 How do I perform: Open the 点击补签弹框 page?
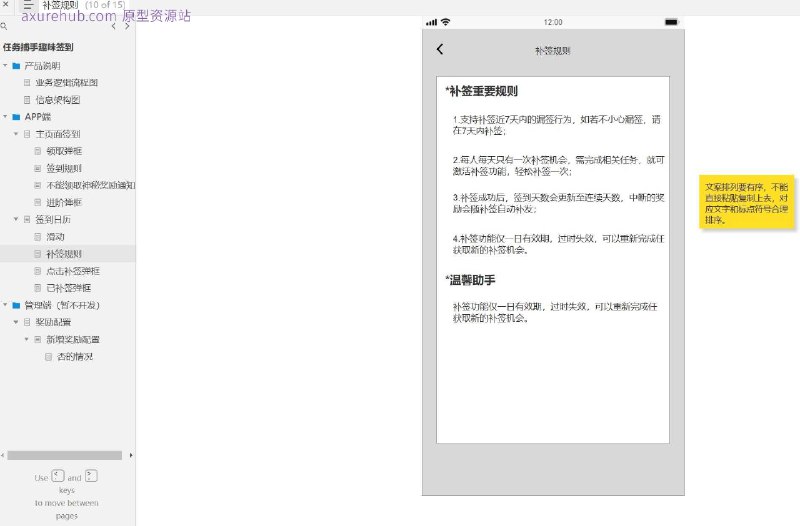pyautogui.click(x=73, y=271)
